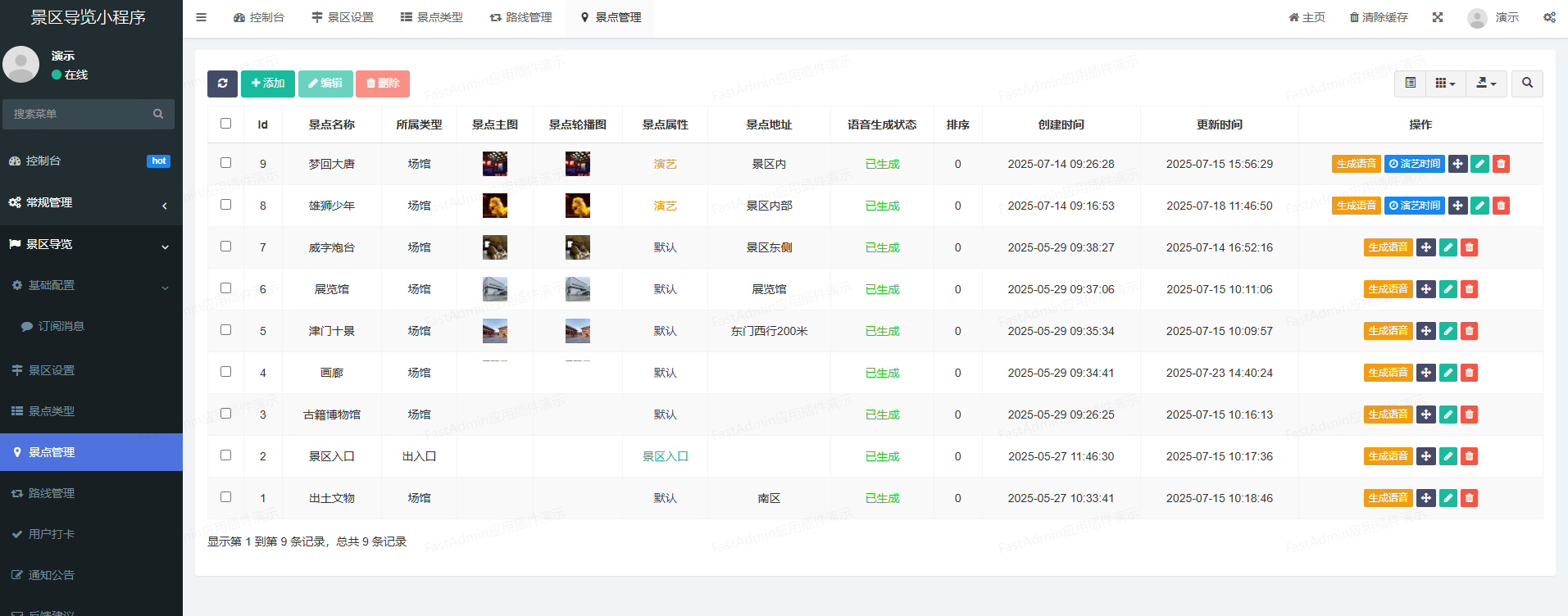Click the 搜索菜单 search field
This screenshot has height=616, width=1568.
coord(80,114)
